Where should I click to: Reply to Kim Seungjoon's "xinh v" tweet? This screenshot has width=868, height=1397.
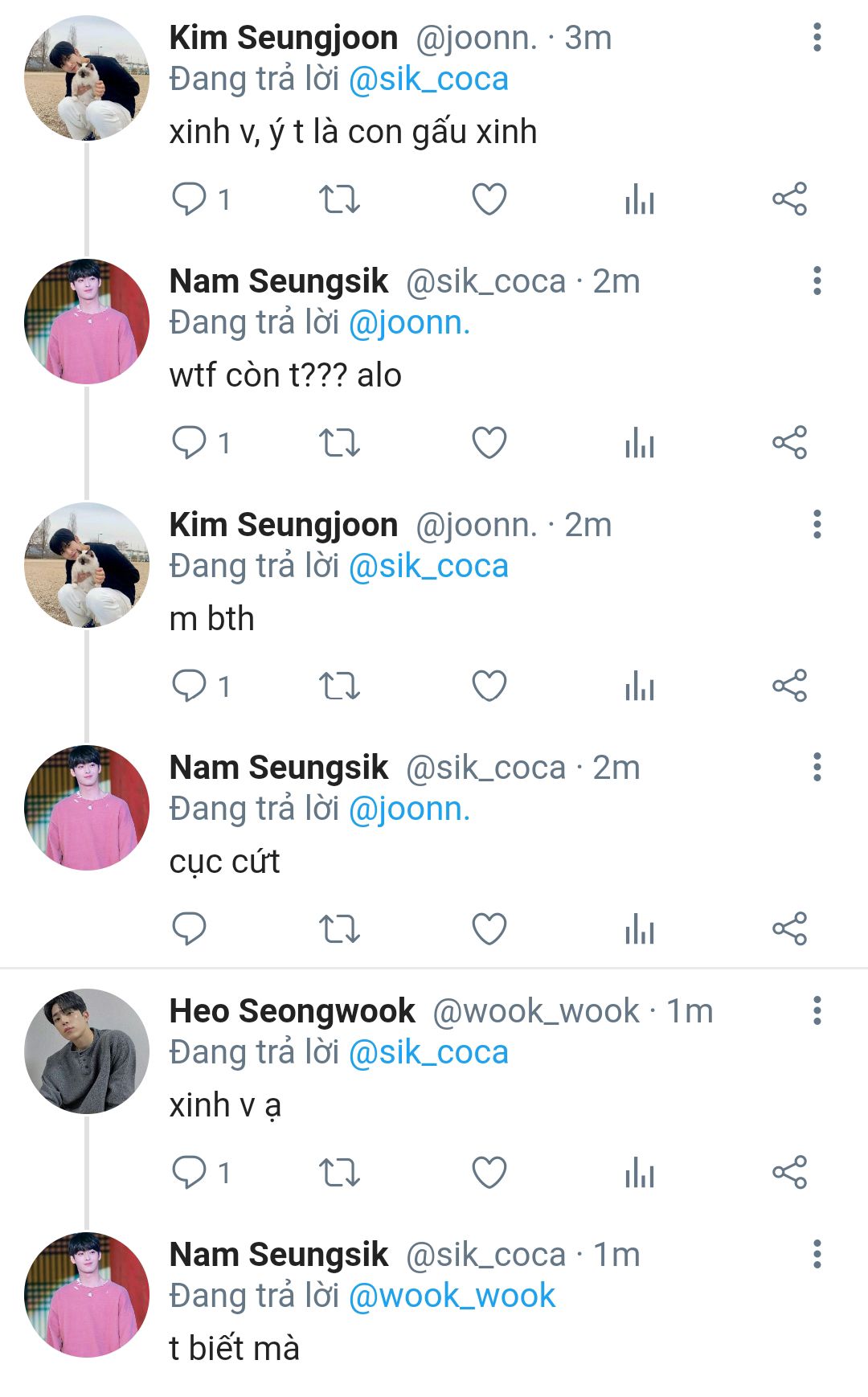coord(190,199)
